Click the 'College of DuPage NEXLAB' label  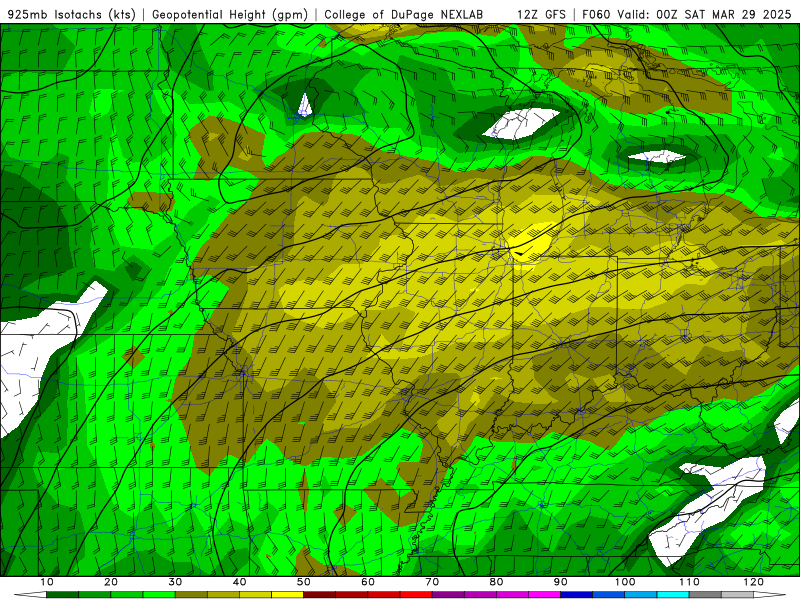[x=404, y=14]
